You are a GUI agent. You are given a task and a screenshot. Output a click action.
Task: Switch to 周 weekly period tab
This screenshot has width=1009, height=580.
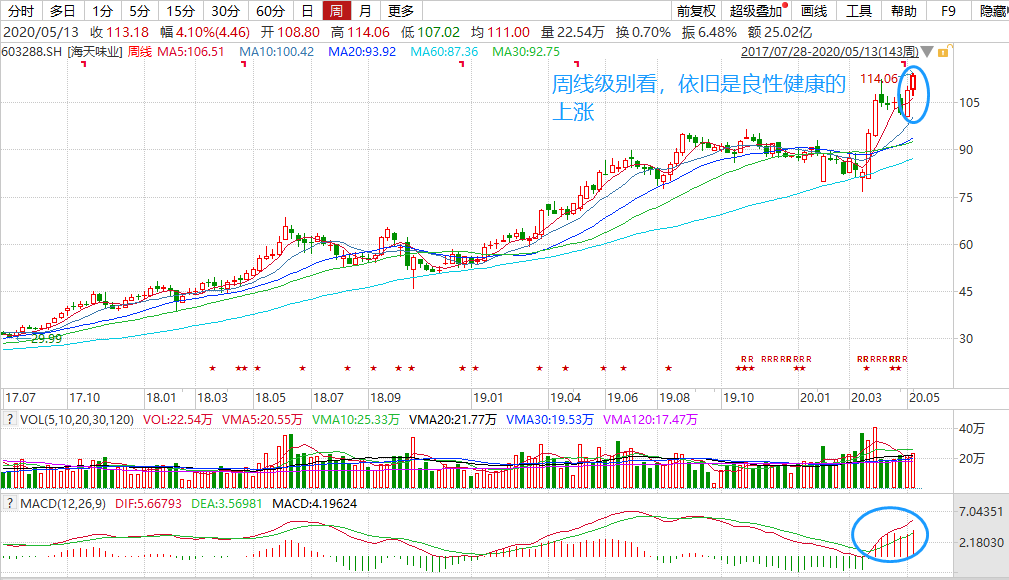(337, 12)
